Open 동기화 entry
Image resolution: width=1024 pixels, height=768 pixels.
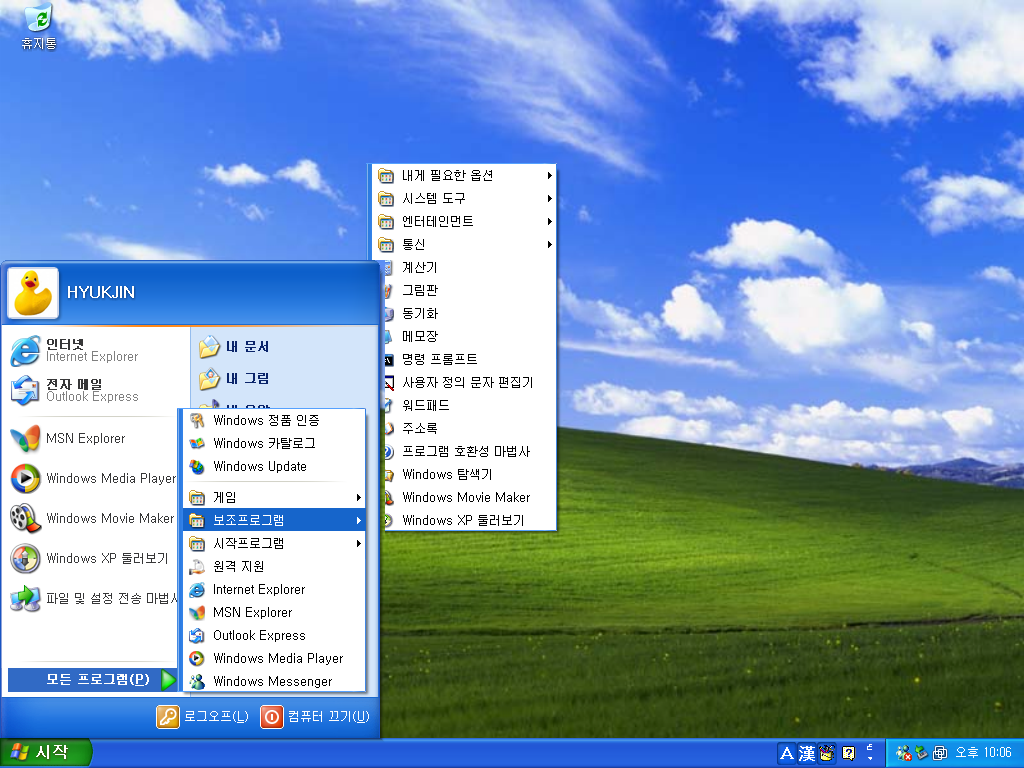pyautogui.click(x=469, y=313)
